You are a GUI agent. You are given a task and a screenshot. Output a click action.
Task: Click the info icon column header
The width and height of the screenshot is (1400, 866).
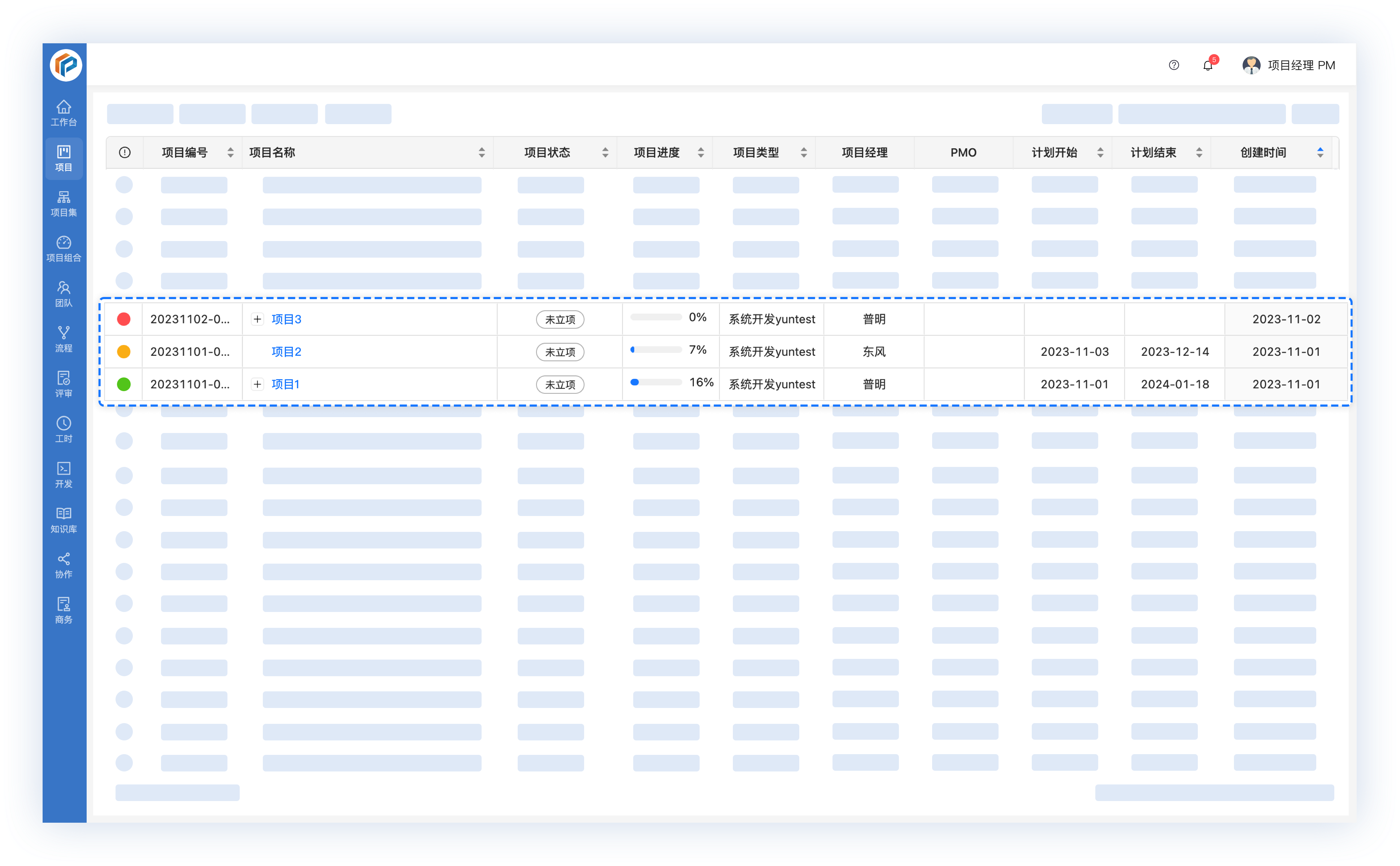coord(124,152)
